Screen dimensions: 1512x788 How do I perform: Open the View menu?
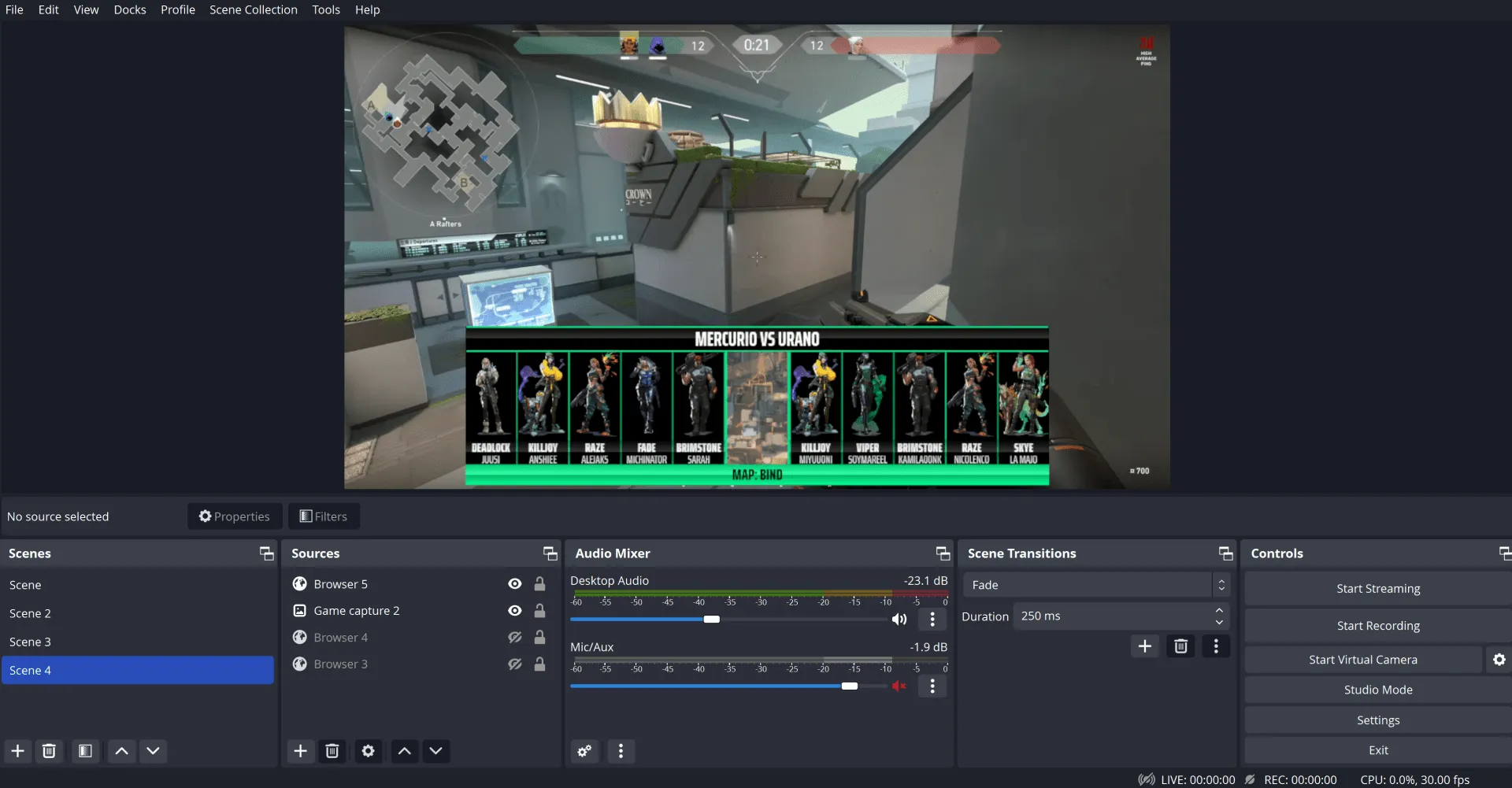(x=87, y=9)
